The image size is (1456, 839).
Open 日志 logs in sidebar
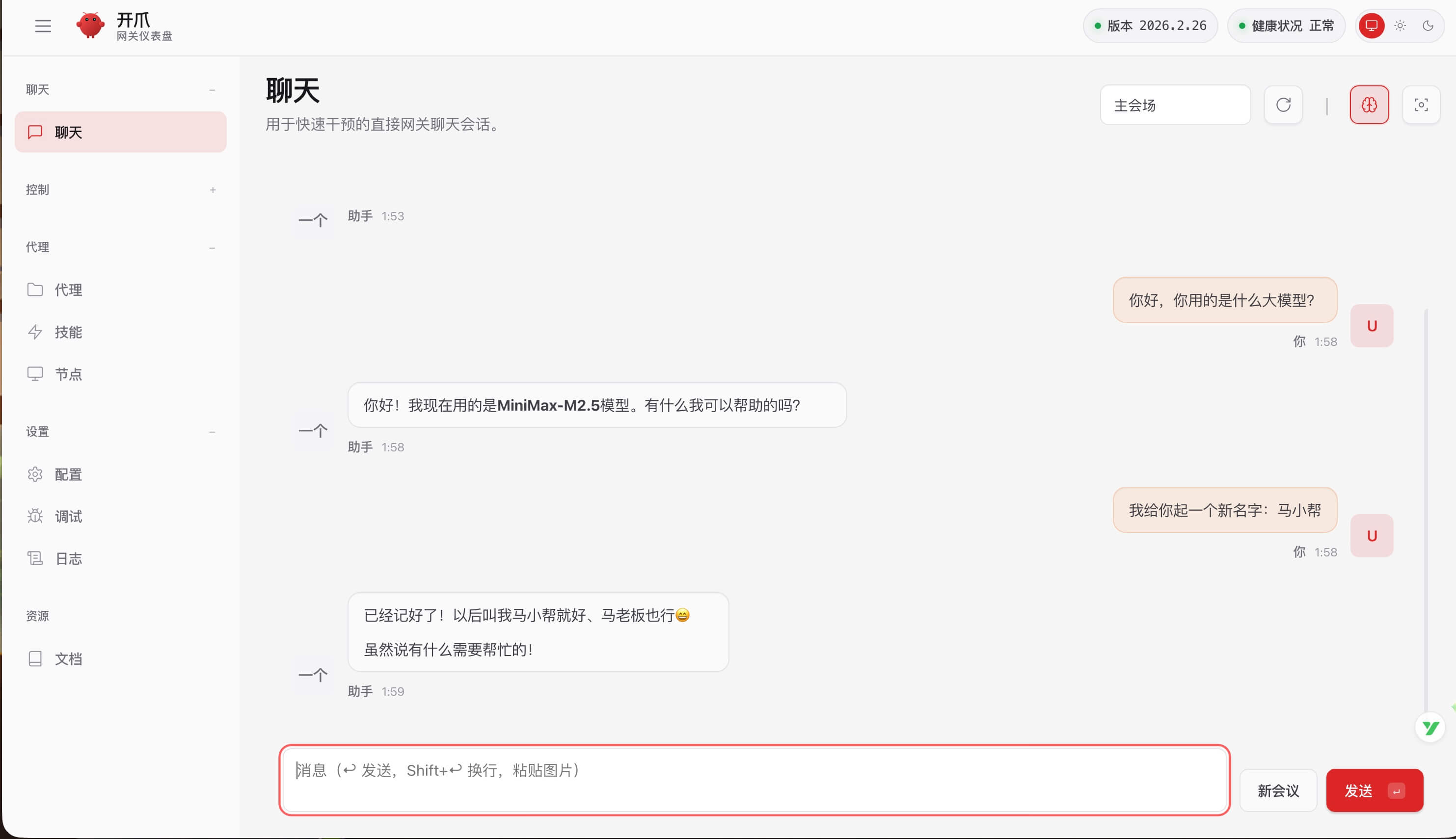[68, 558]
